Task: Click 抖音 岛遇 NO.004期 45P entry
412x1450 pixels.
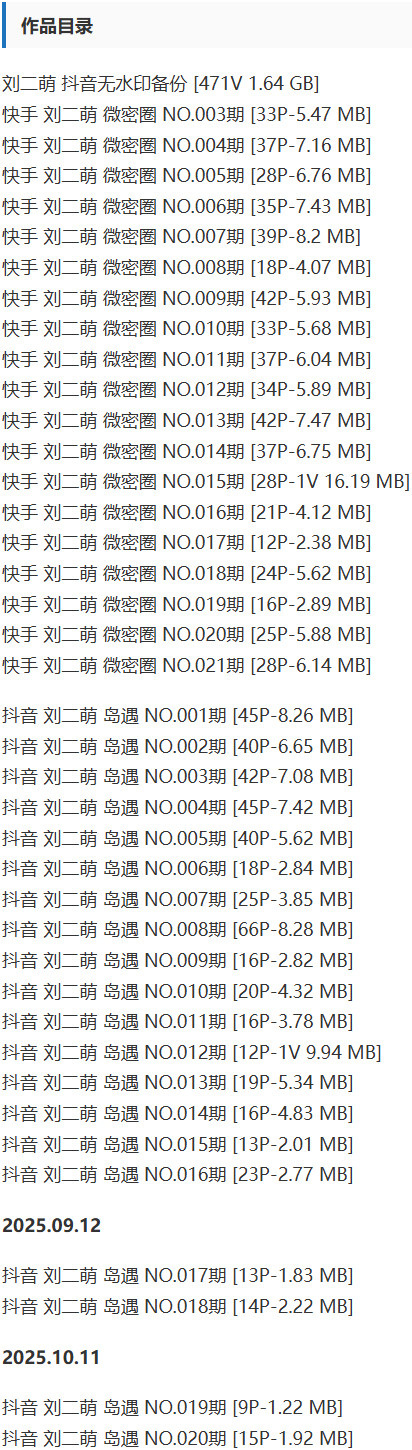Action: point(177,807)
